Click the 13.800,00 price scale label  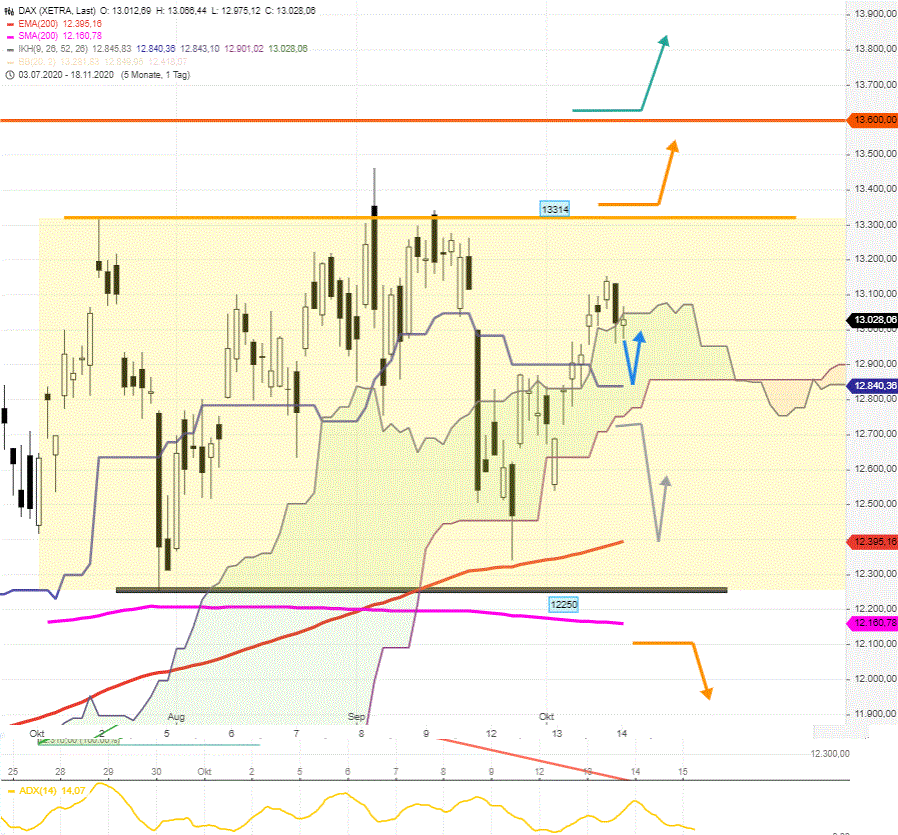pyautogui.click(x=875, y=49)
